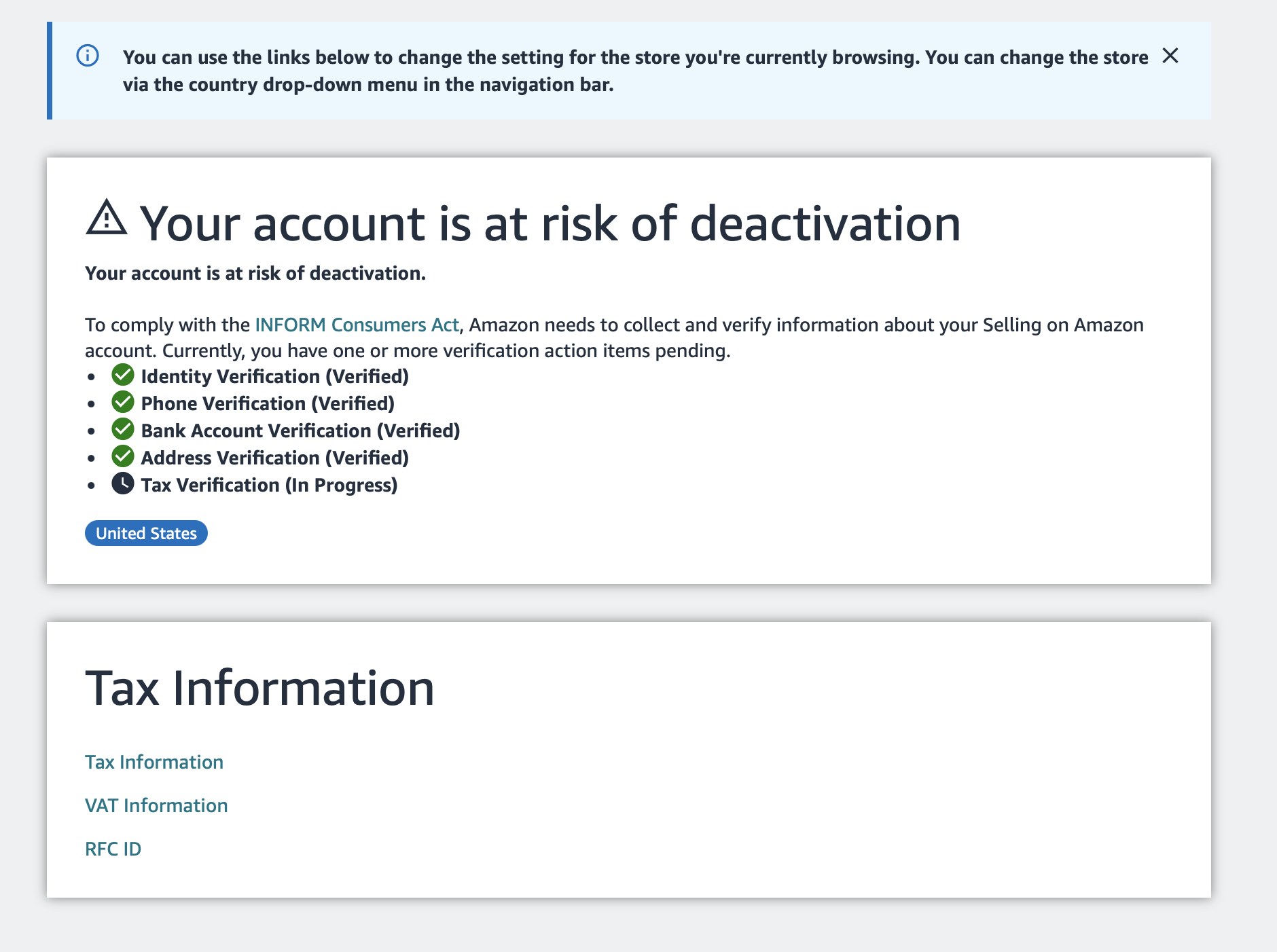Click banner text about changing store settings

[635, 71]
